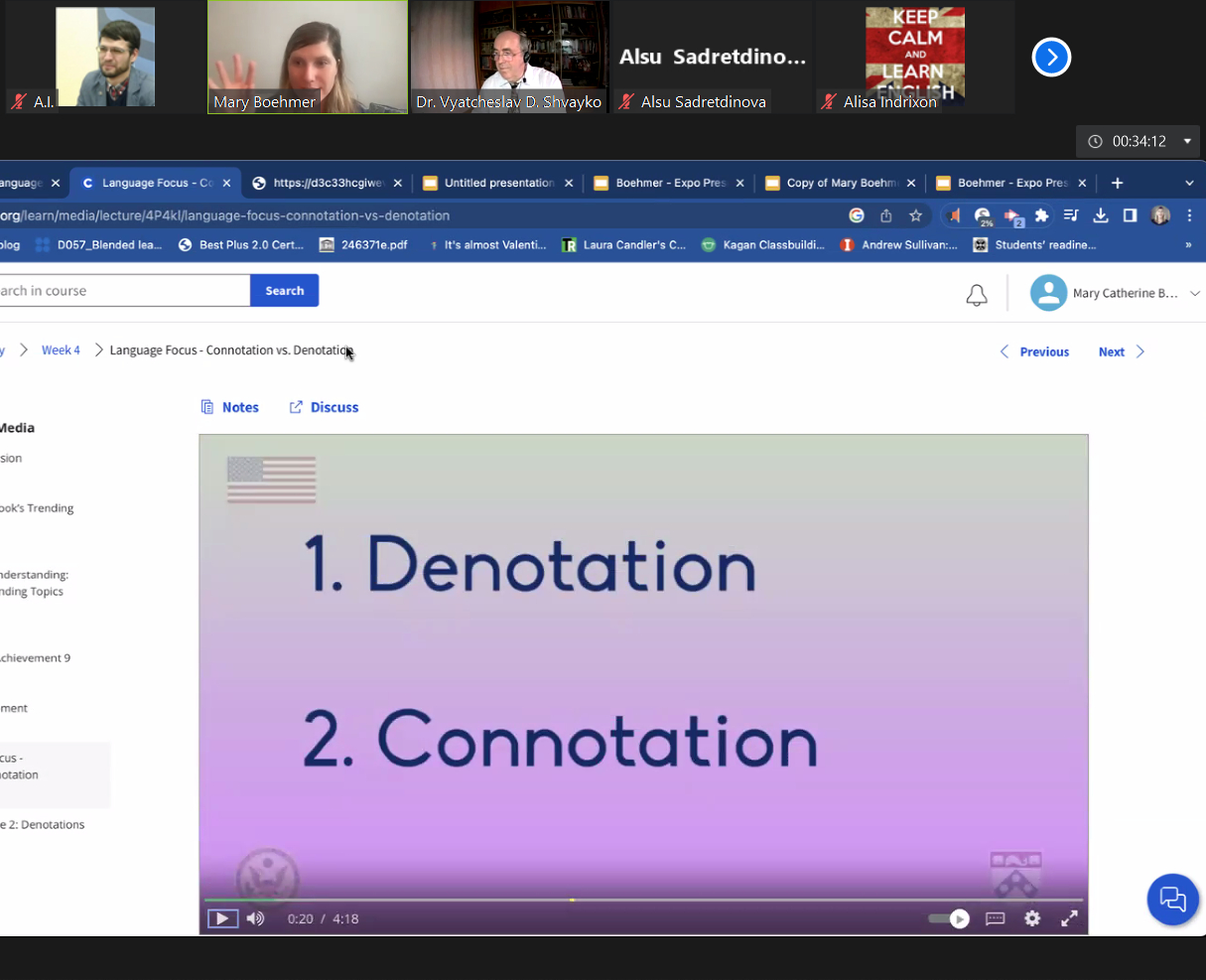Screen dimensions: 1206x980
Task: Toggle the autoplay switch in video player
Action: click(949, 918)
